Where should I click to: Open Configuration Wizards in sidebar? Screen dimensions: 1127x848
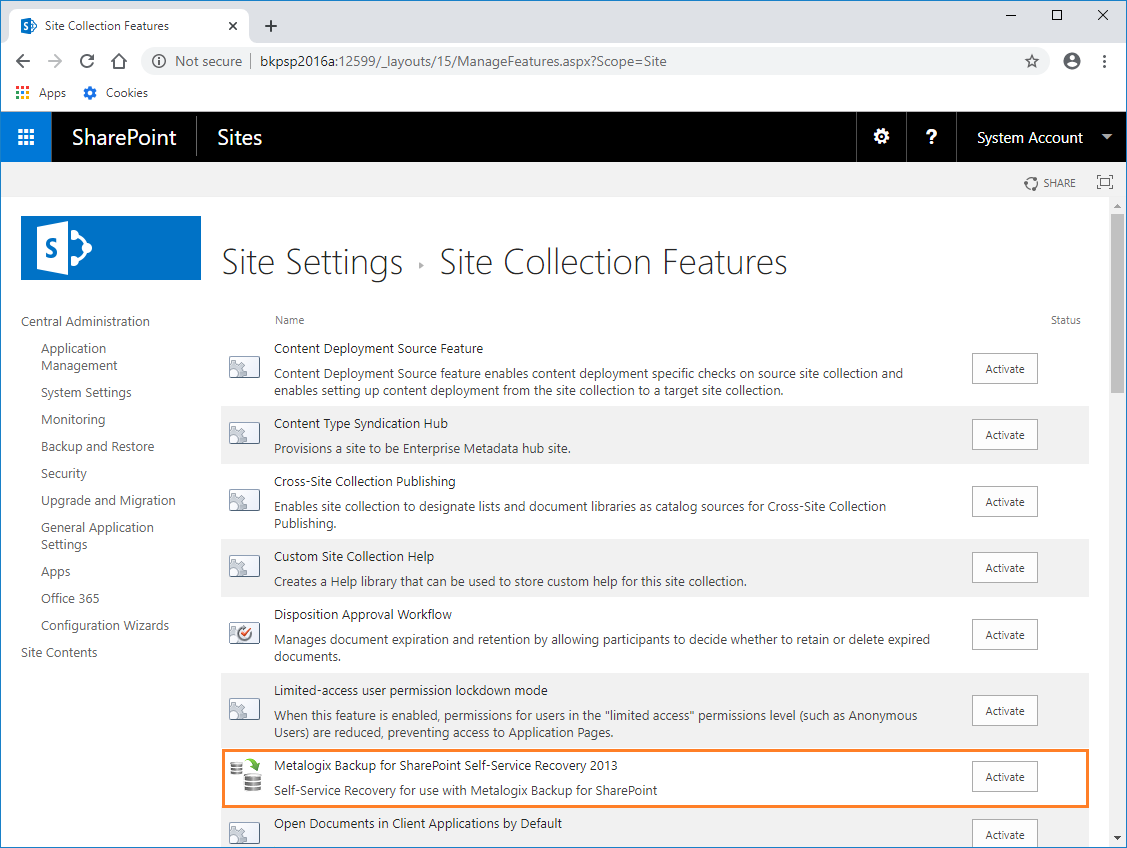[105, 625]
